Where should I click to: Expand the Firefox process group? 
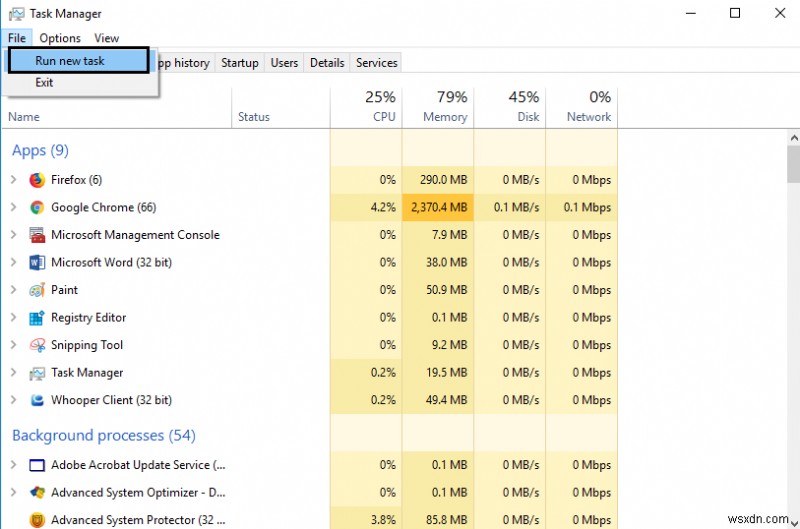[x=14, y=180]
